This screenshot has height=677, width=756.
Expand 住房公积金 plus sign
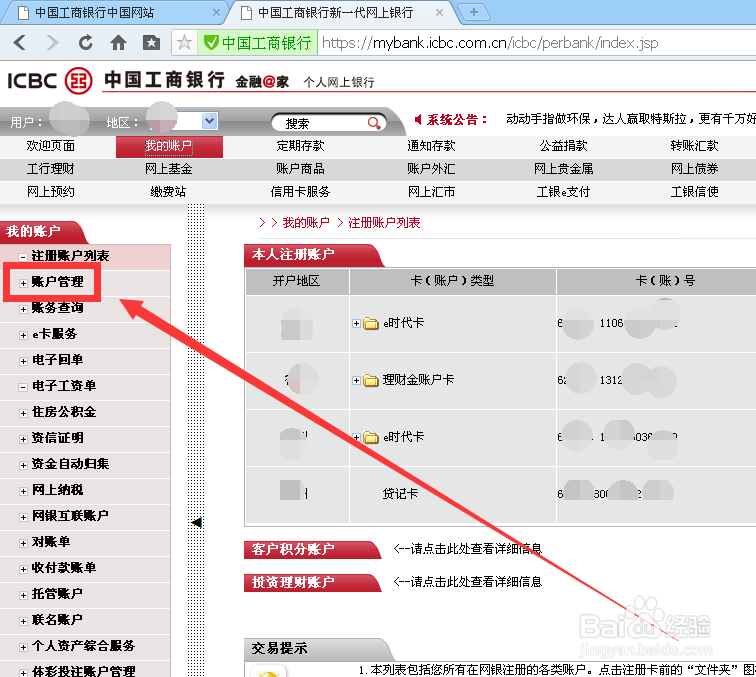tap(23, 413)
